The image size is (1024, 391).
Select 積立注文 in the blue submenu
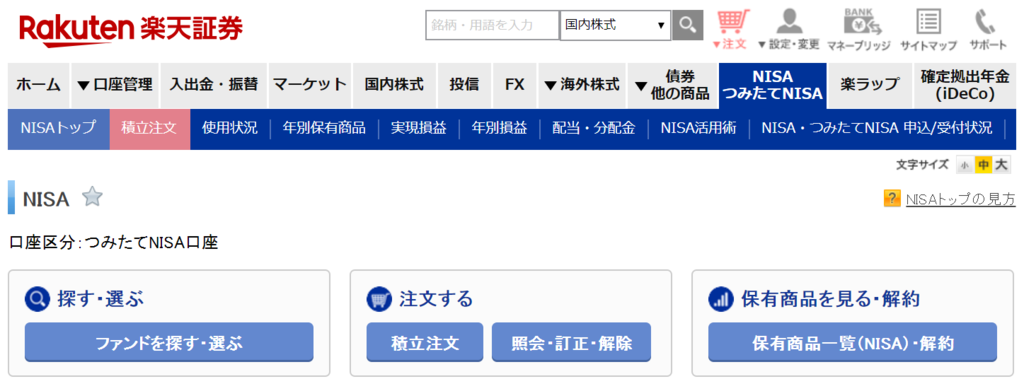150,129
